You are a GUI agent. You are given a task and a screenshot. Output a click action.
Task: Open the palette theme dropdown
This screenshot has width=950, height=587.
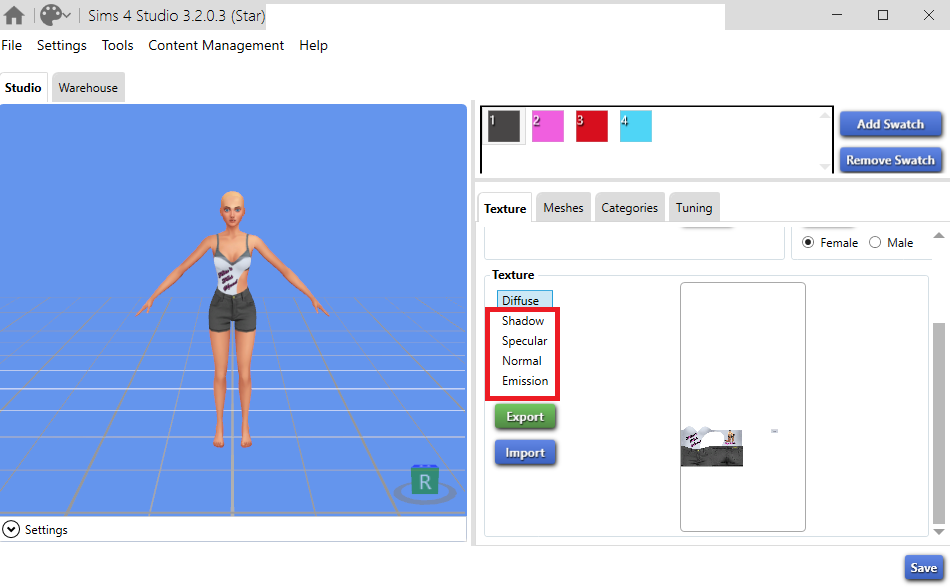pyautogui.click(x=56, y=15)
